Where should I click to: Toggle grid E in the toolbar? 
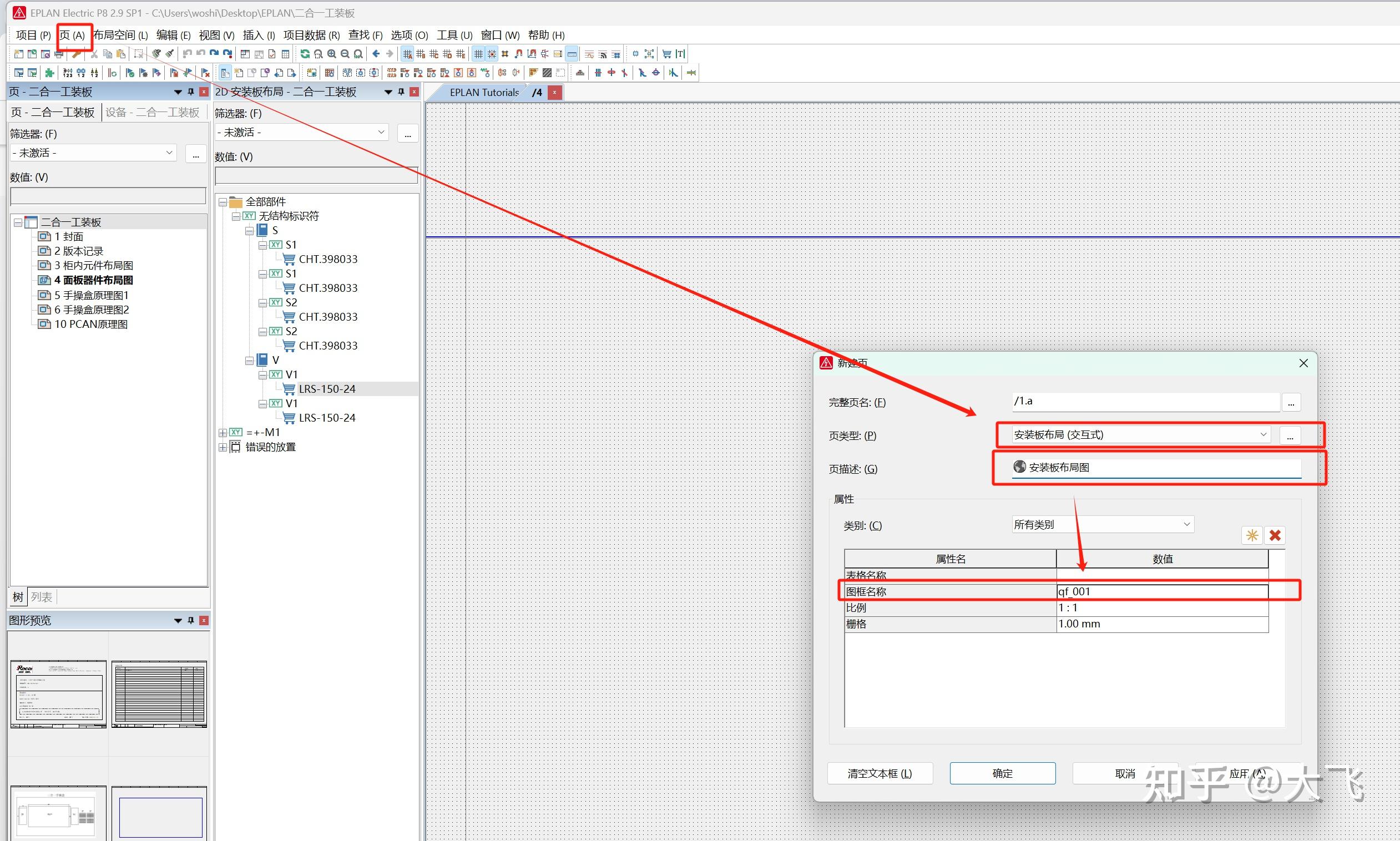461,54
